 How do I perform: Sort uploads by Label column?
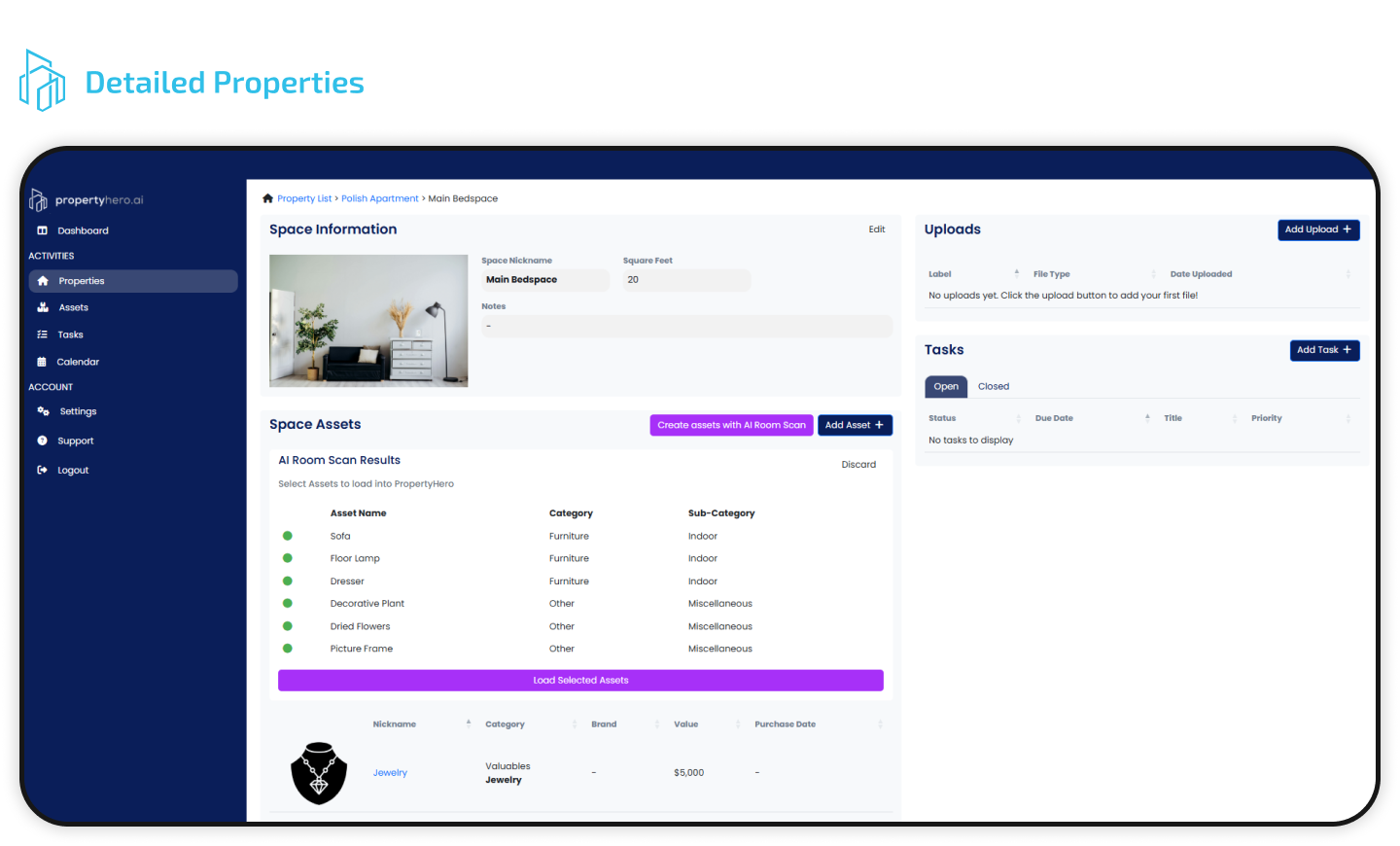coord(940,274)
